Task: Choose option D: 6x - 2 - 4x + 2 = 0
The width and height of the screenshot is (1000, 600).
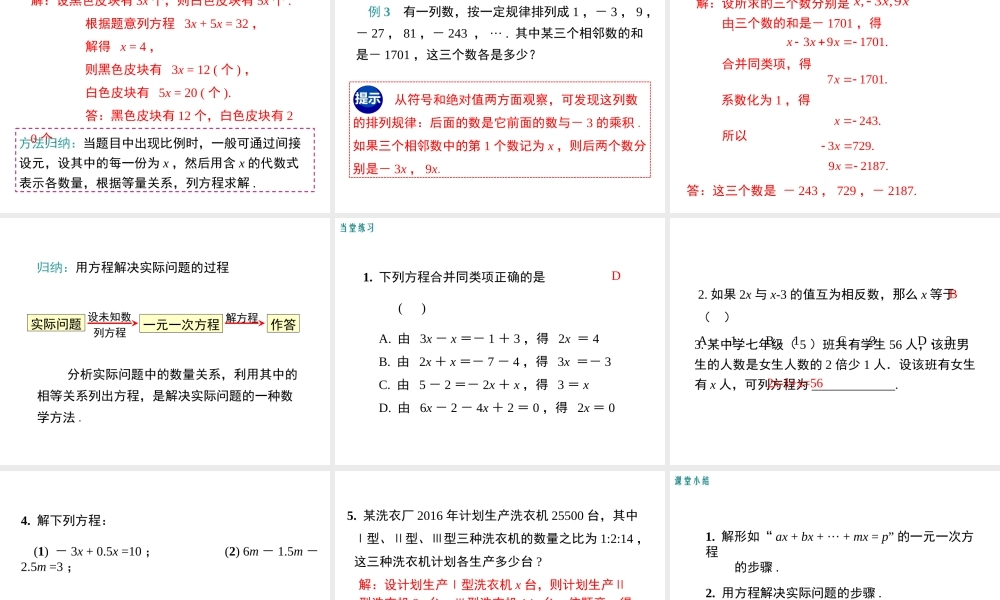Action: coord(497,408)
